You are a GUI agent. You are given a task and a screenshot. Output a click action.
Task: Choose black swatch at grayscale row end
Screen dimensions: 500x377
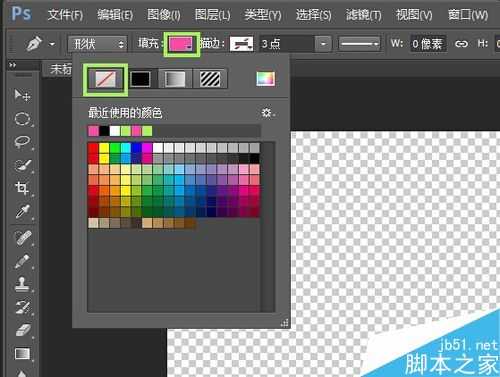[x=255, y=159]
